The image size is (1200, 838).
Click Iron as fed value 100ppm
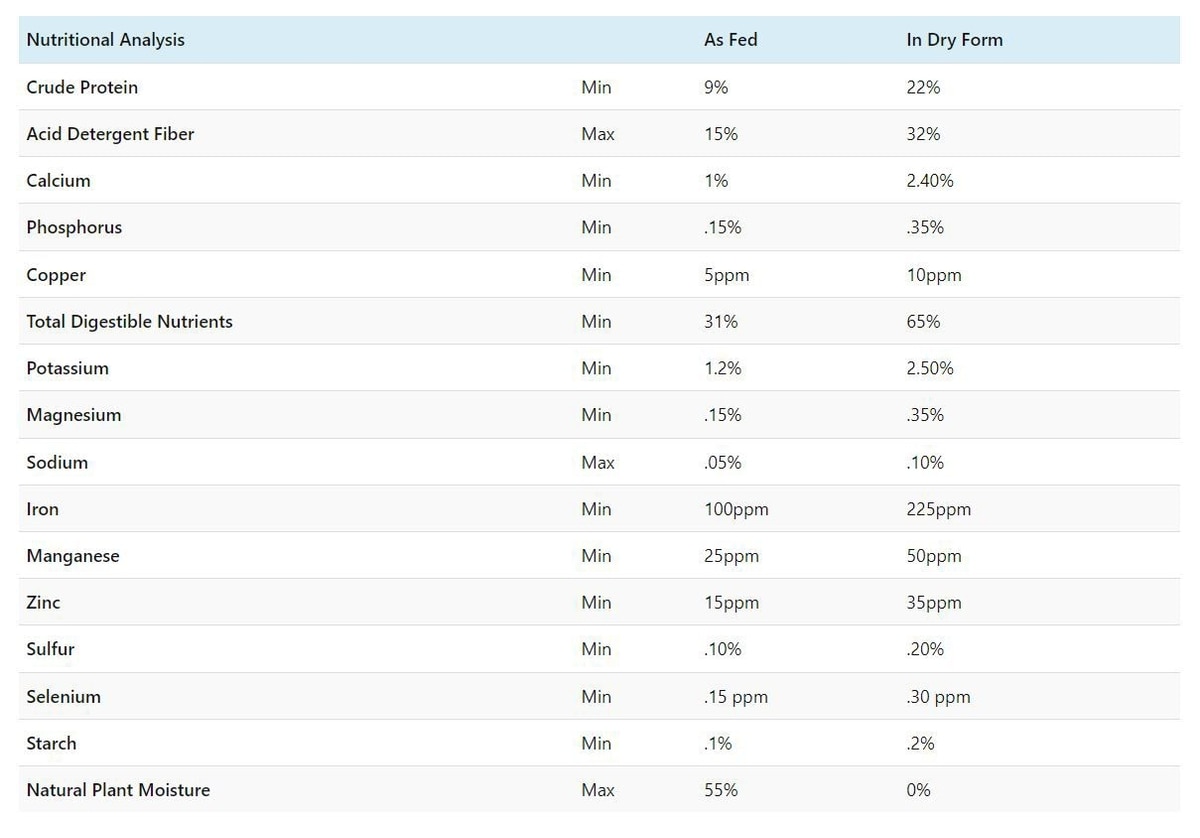click(736, 509)
